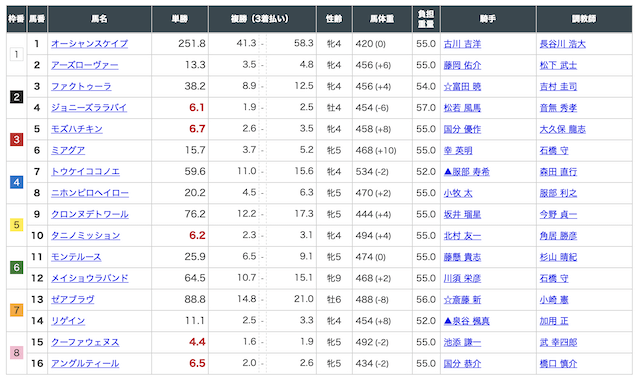Open trainer 橋口 慎介
Image resolution: width=640 pixels, height=381 pixels.
pyautogui.click(x=558, y=363)
